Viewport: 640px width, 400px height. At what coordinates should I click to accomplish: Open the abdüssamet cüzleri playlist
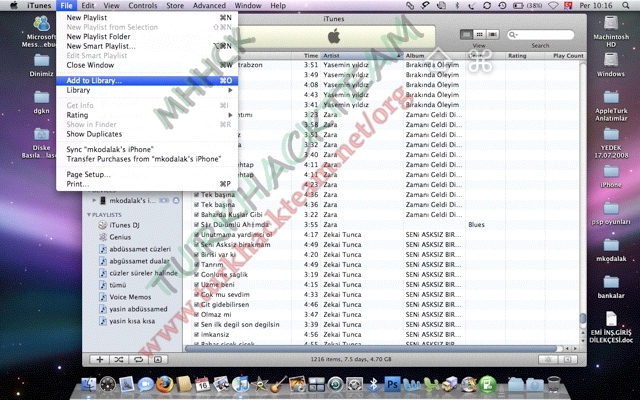[140, 249]
